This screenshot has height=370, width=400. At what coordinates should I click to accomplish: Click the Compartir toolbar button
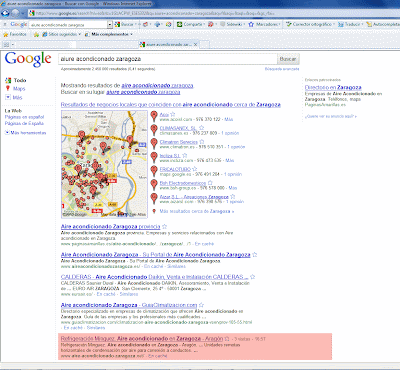pos(190,24)
